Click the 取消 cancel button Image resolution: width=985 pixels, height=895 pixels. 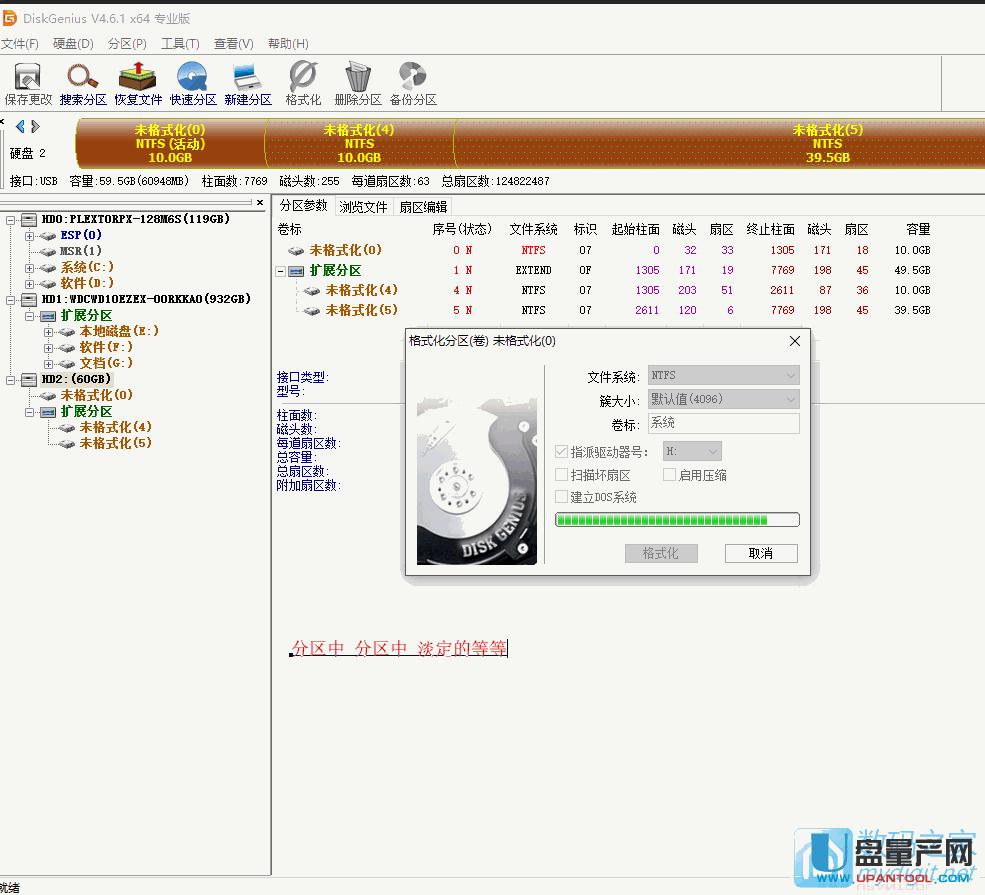(760, 553)
